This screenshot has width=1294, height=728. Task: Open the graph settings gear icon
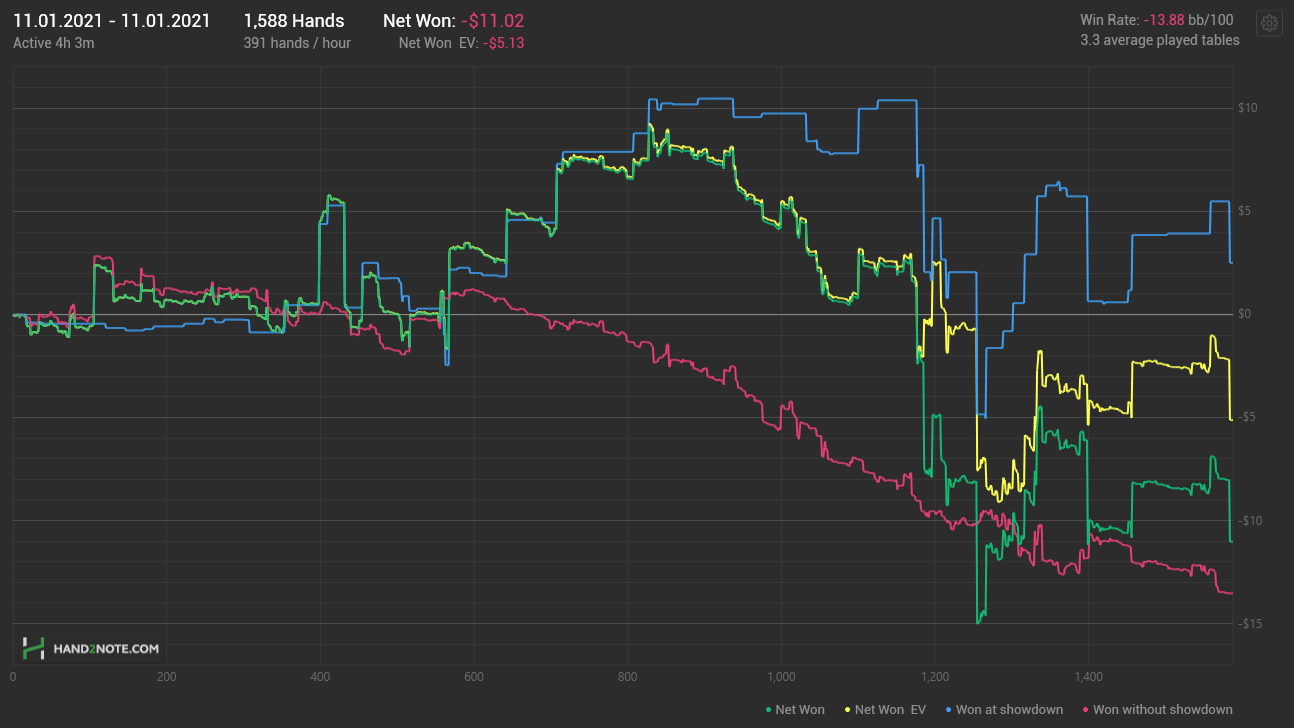tap(1269, 24)
